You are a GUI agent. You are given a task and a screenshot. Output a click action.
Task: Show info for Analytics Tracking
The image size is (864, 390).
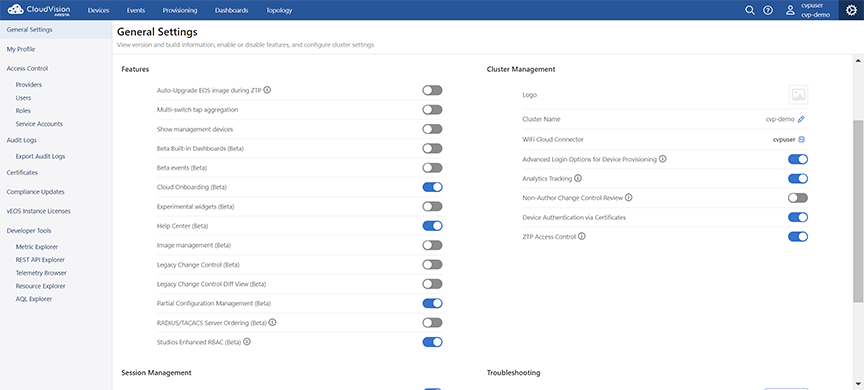[x=577, y=178]
